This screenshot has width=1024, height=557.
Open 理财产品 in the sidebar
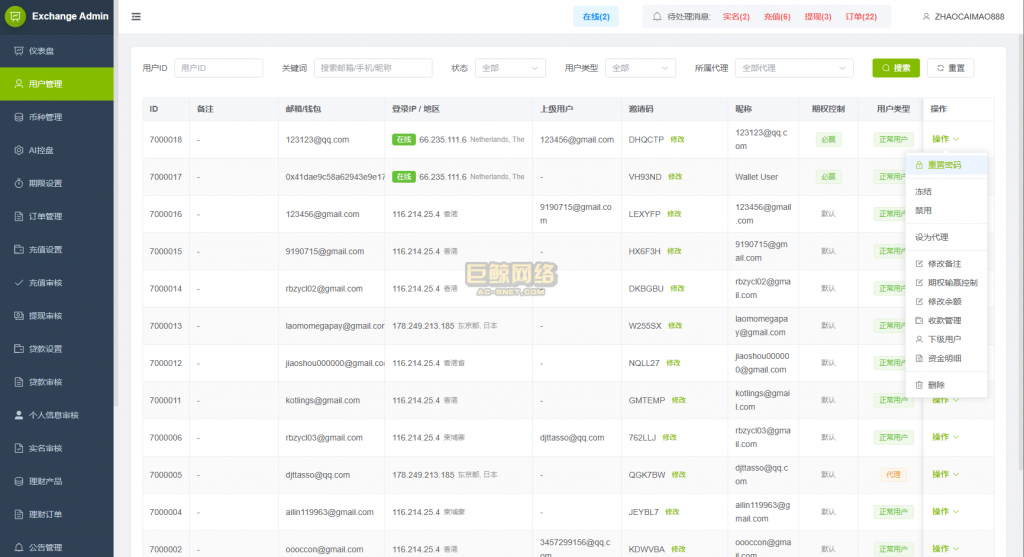click(x=57, y=481)
